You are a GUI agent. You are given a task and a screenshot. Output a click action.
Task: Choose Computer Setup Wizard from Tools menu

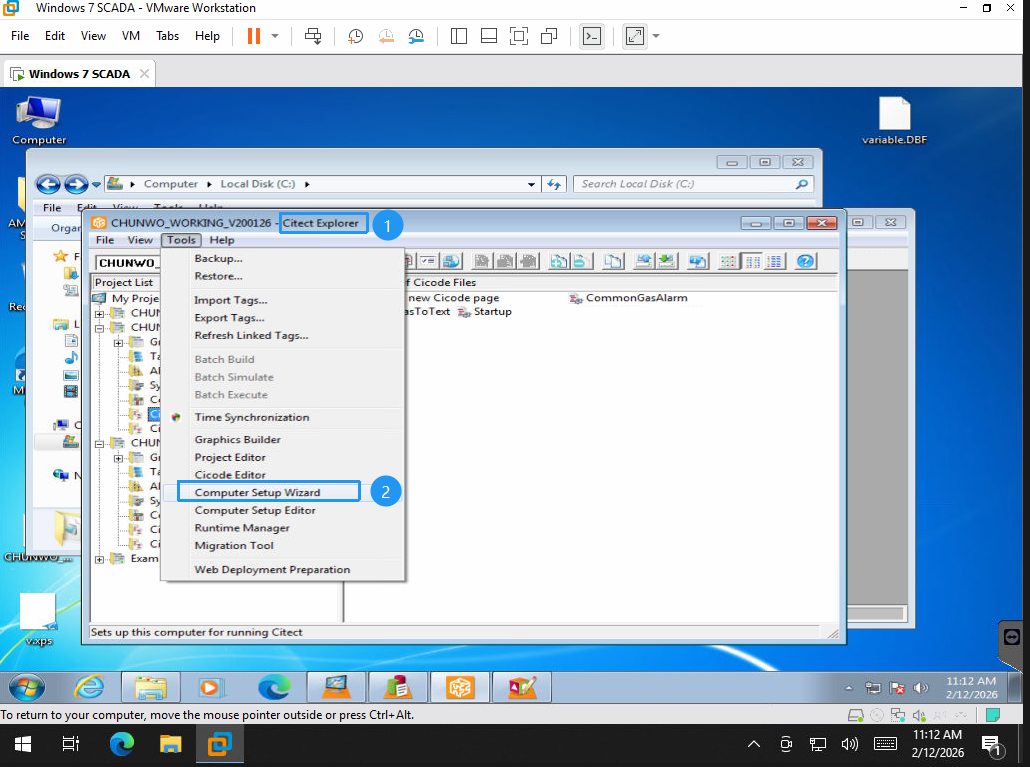(x=257, y=492)
